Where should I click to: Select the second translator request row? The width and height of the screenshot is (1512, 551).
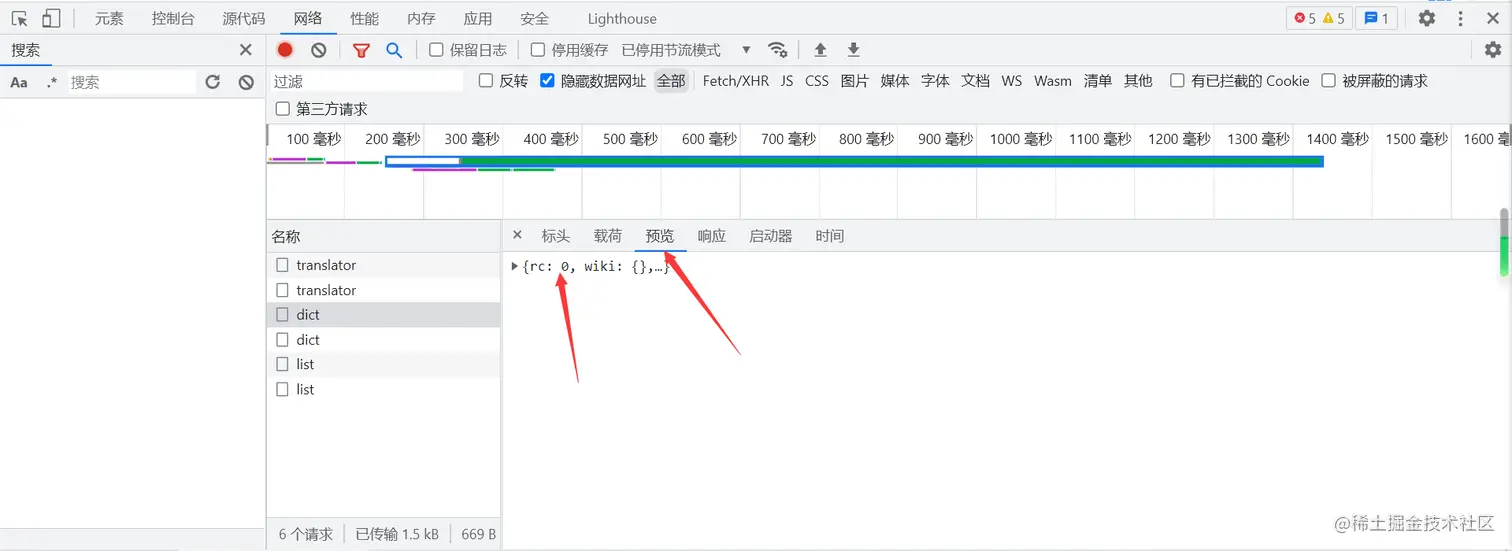(383, 290)
